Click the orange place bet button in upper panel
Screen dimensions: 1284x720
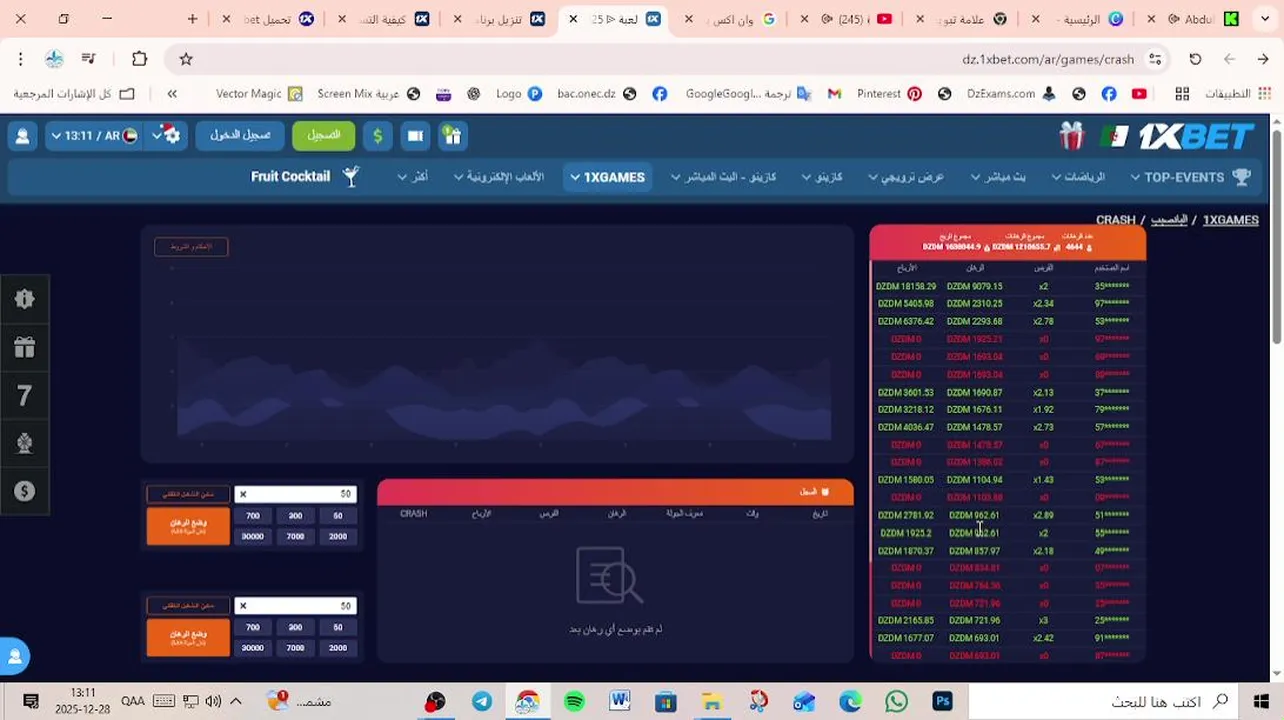pyautogui.click(x=188, y=526)
